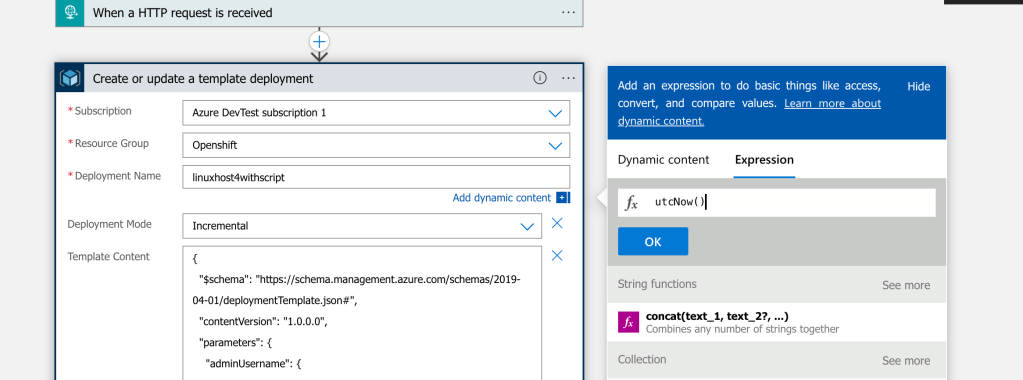This screenshot has height=380, width=1023.
Task: Click the Add dynamic content link
Action: [502, 198]
